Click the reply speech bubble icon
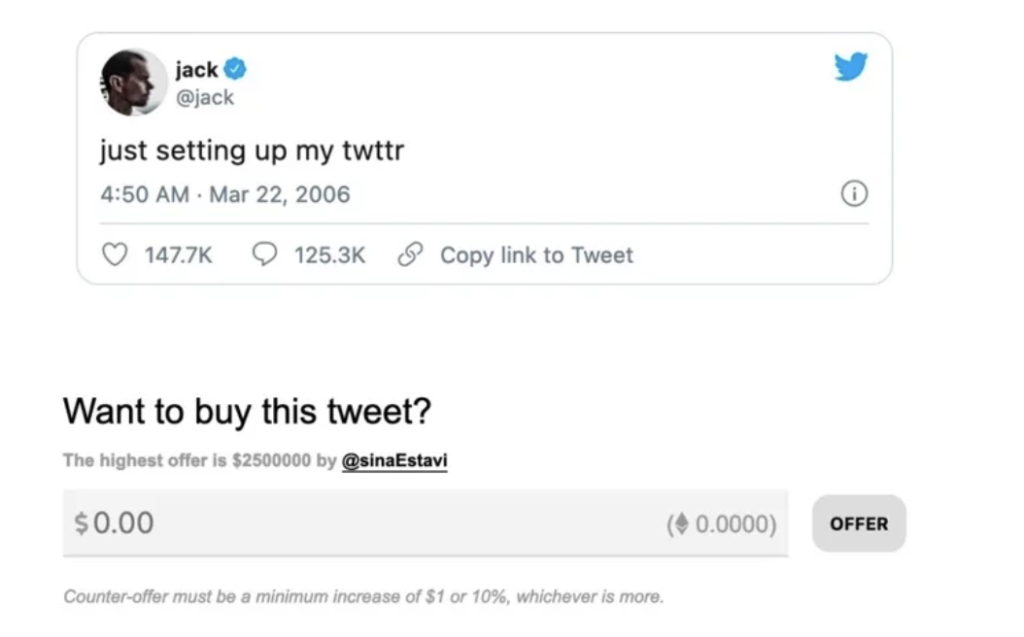1024x637 pixels. (x=264, y=255)
